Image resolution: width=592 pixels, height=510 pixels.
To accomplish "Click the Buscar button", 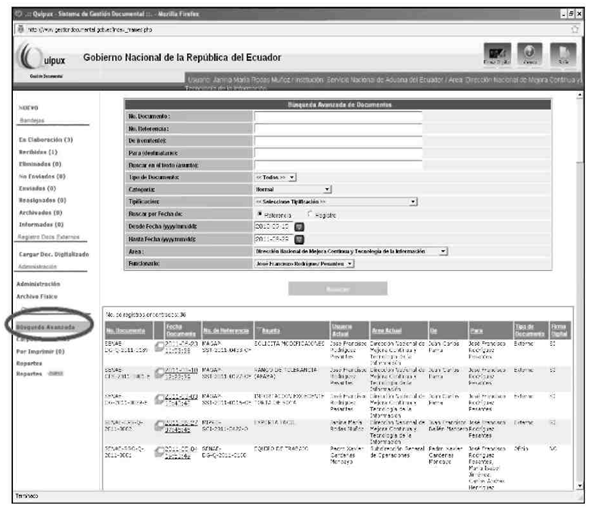I will 338,289.
